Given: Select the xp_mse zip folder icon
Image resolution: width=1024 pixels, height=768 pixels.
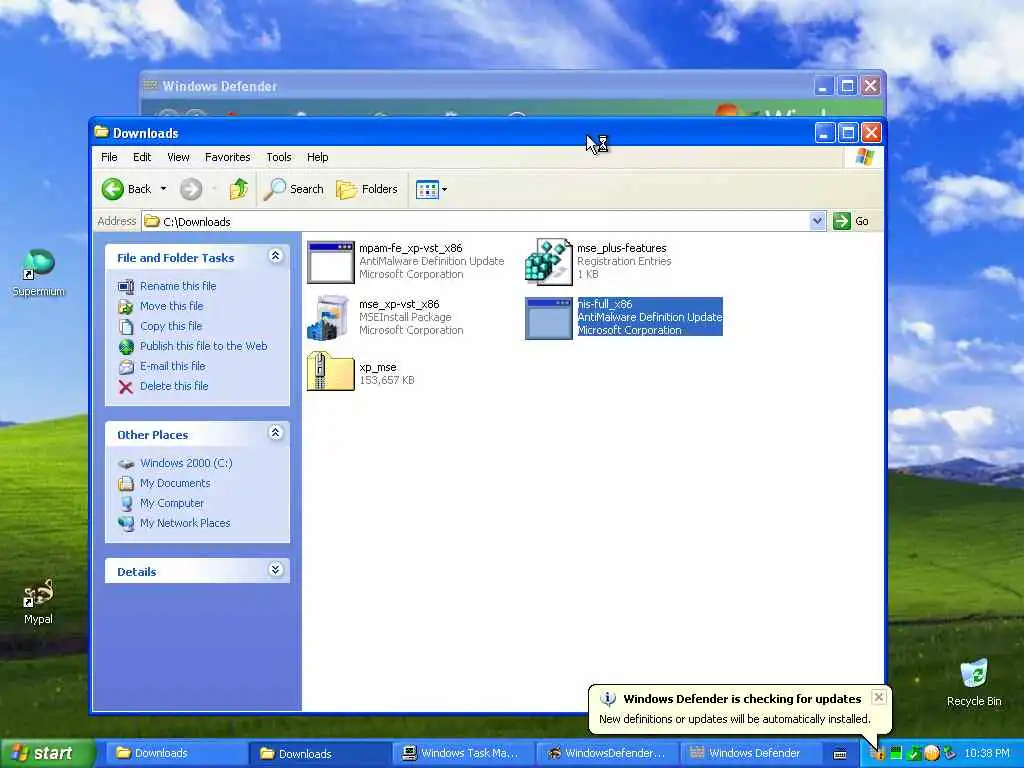Looking at the screenshot, I should (330, 371).
